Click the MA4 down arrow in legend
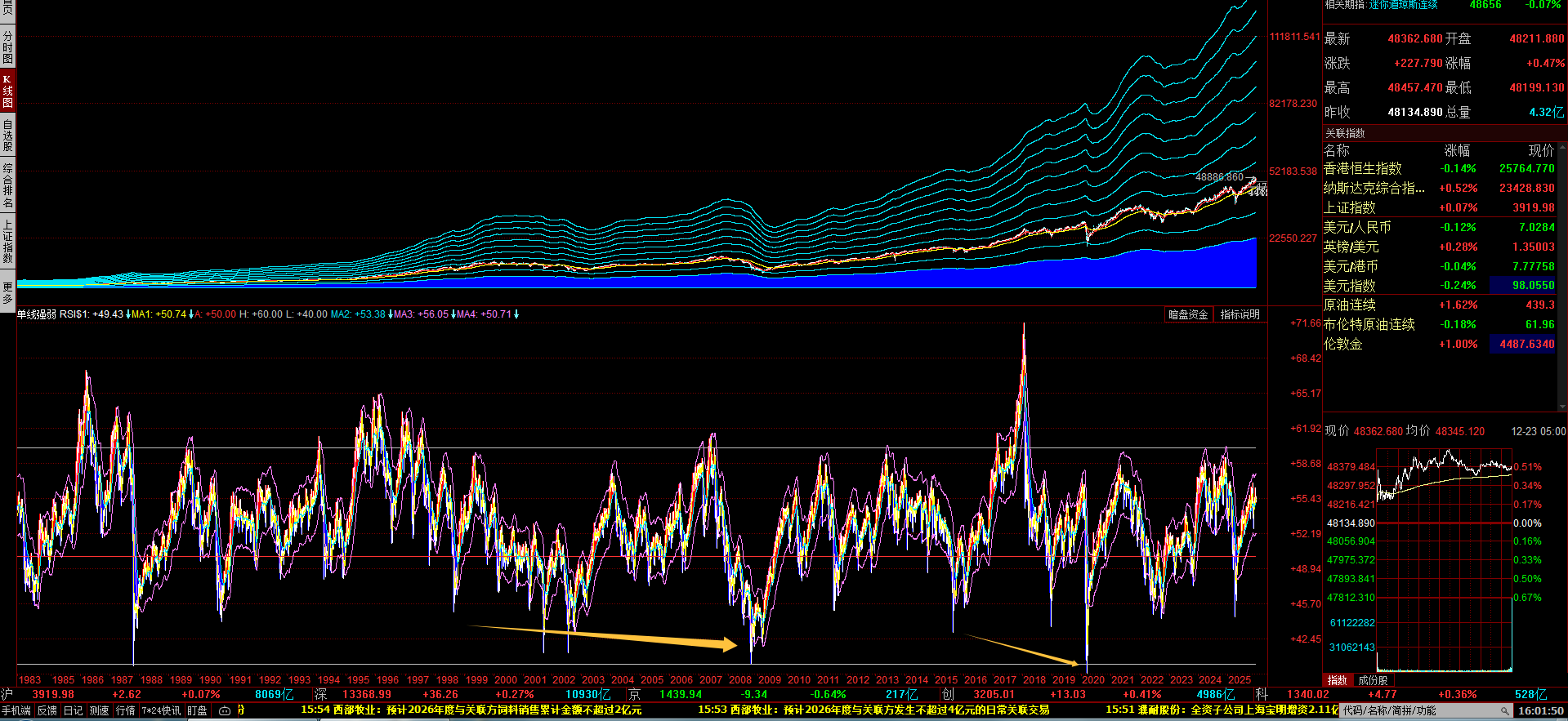 point(516,314)
